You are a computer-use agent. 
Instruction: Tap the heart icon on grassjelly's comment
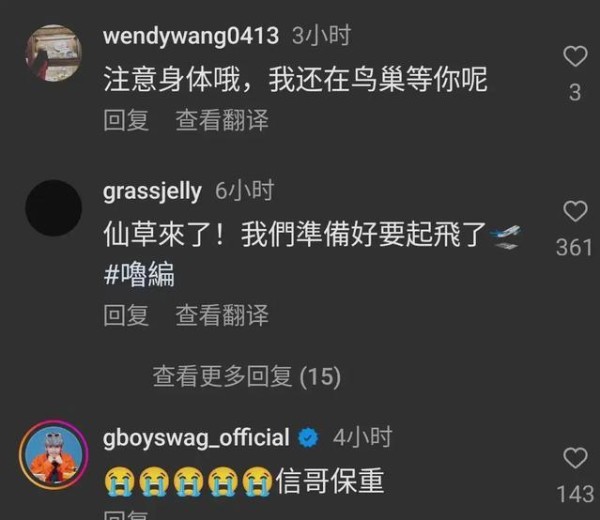pos(575,211)
